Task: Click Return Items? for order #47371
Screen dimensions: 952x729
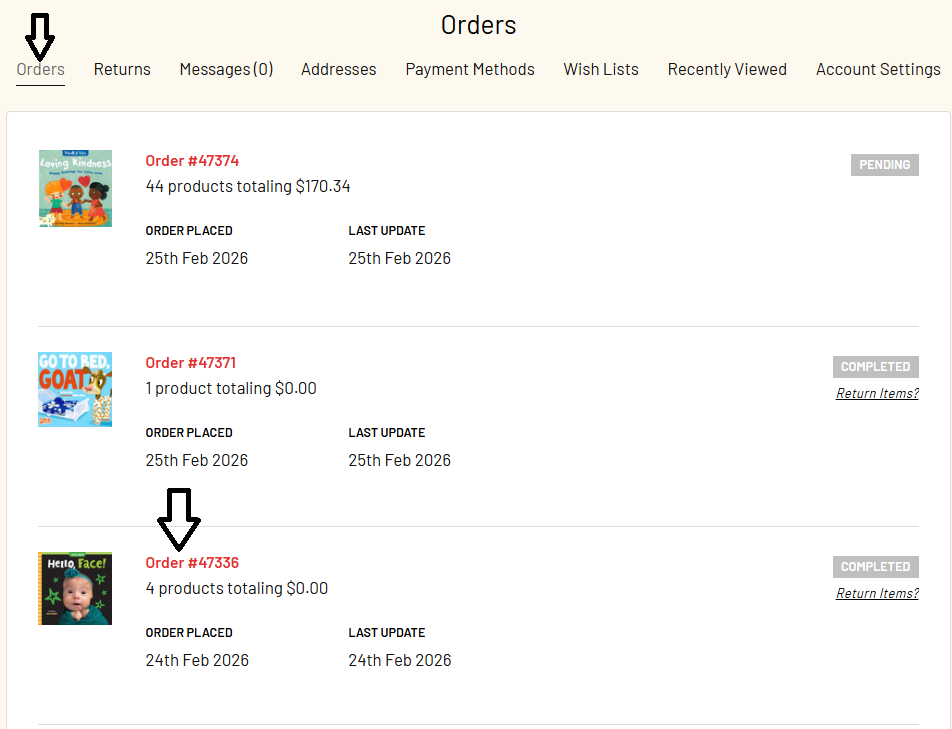Action: click(x=877, y=394)
